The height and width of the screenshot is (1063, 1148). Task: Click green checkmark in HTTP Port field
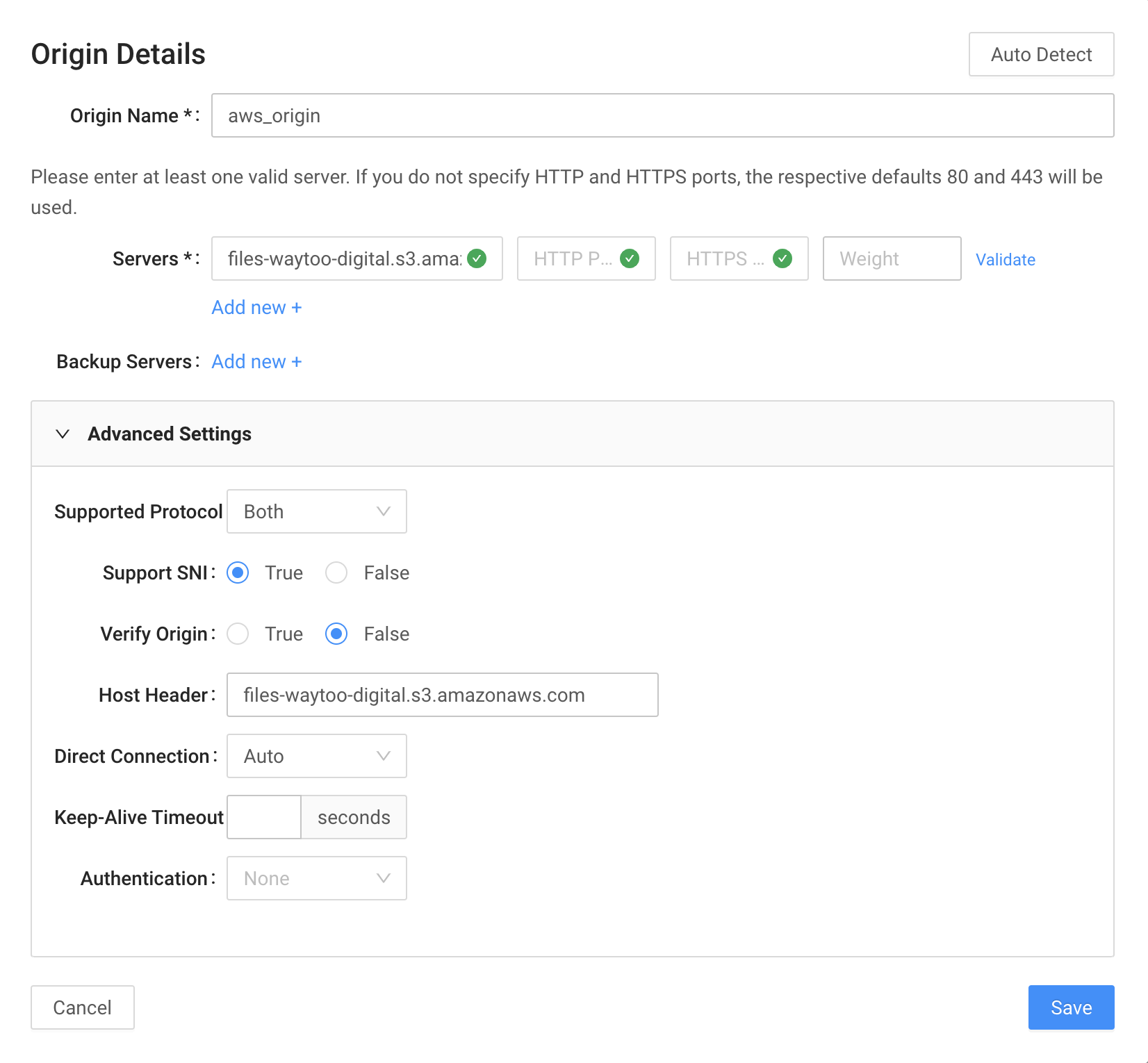click(x=630, y=258)
